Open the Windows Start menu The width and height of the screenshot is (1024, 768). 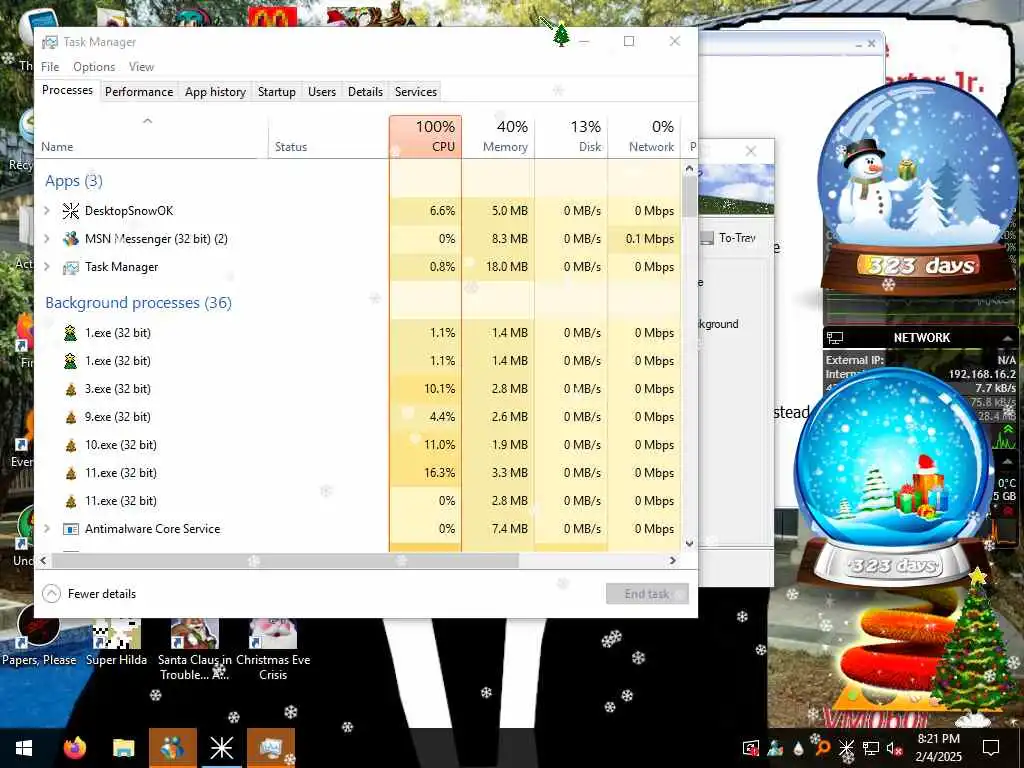pyautogui.click(x=24, y=748)
